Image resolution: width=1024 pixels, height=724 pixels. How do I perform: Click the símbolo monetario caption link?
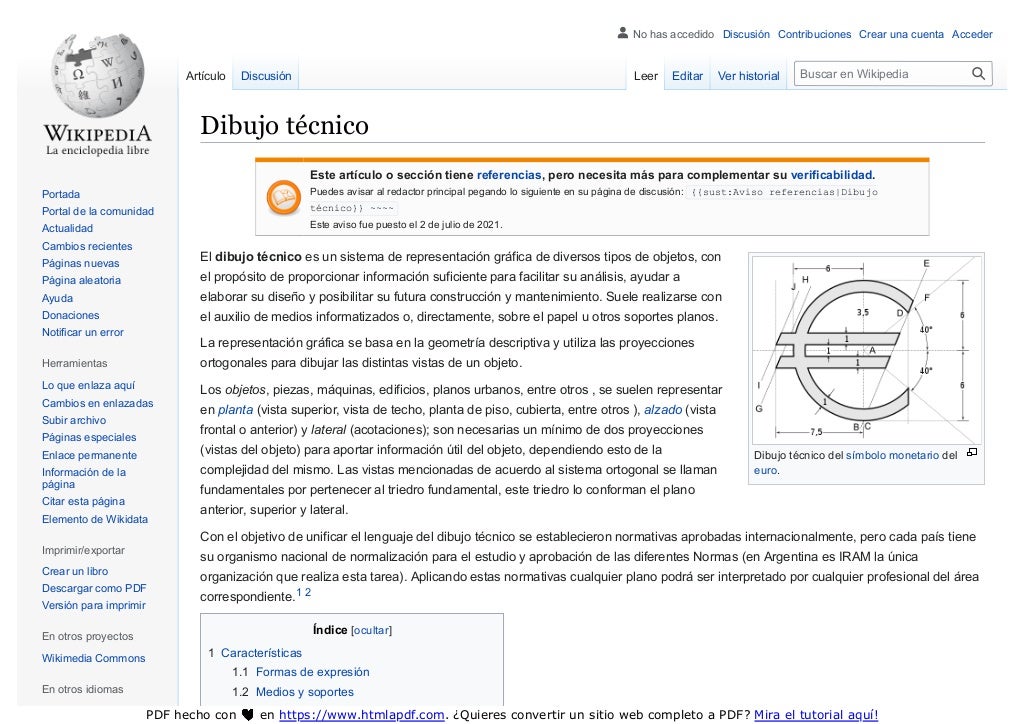[x=892, y=455]
